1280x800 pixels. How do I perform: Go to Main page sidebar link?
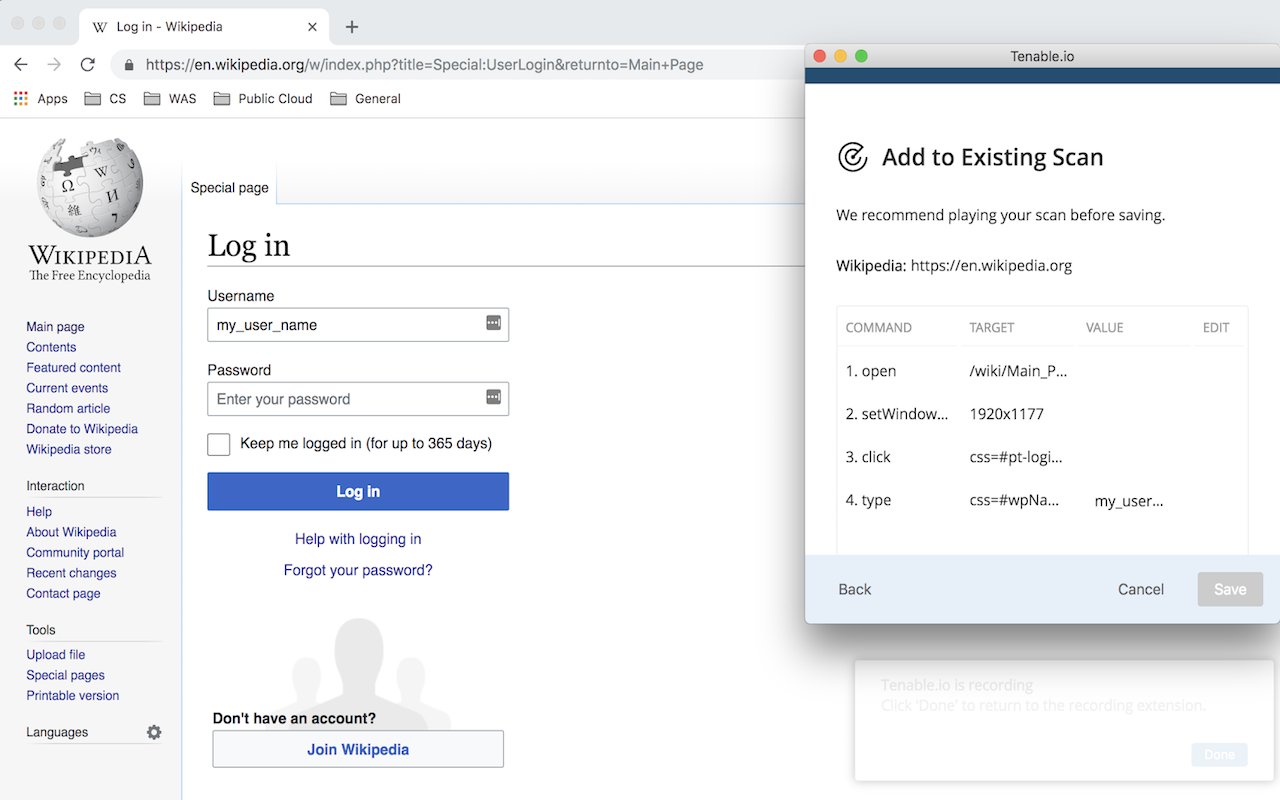coord(55,327)
